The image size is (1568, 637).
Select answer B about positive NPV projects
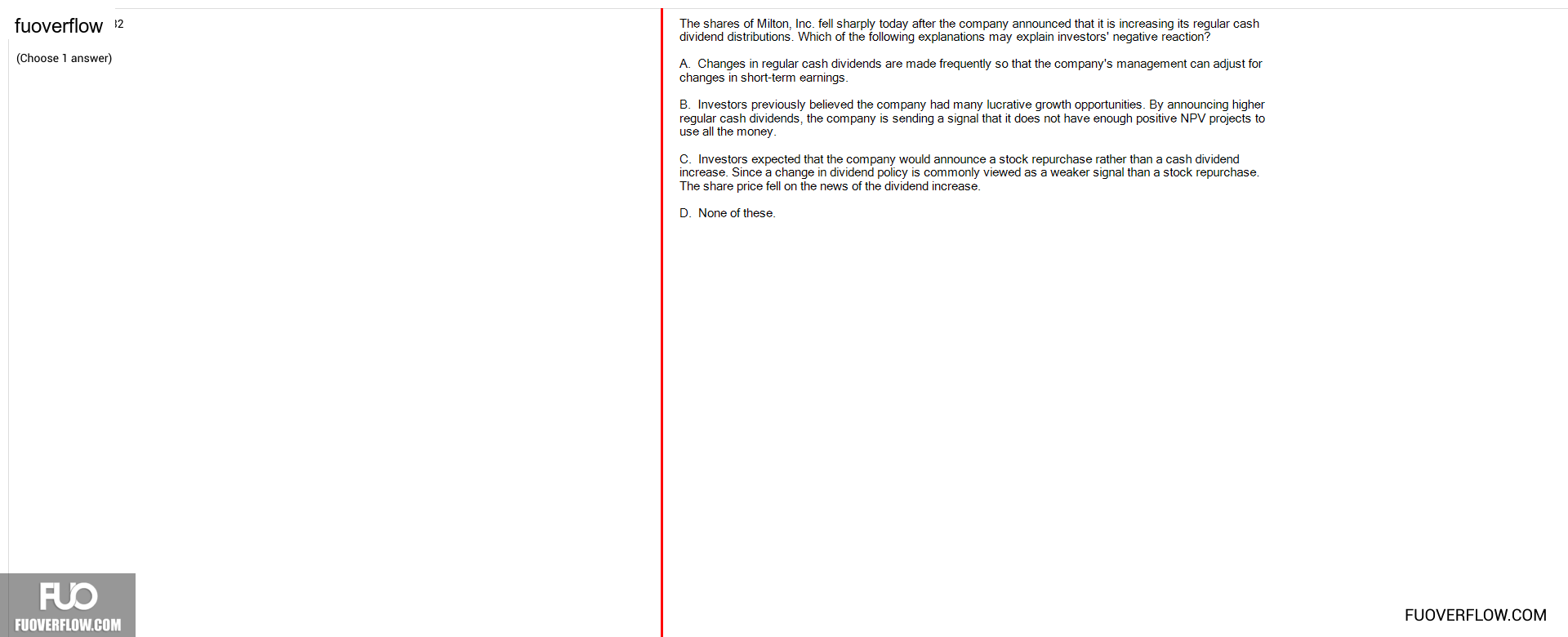coord(972,118)
